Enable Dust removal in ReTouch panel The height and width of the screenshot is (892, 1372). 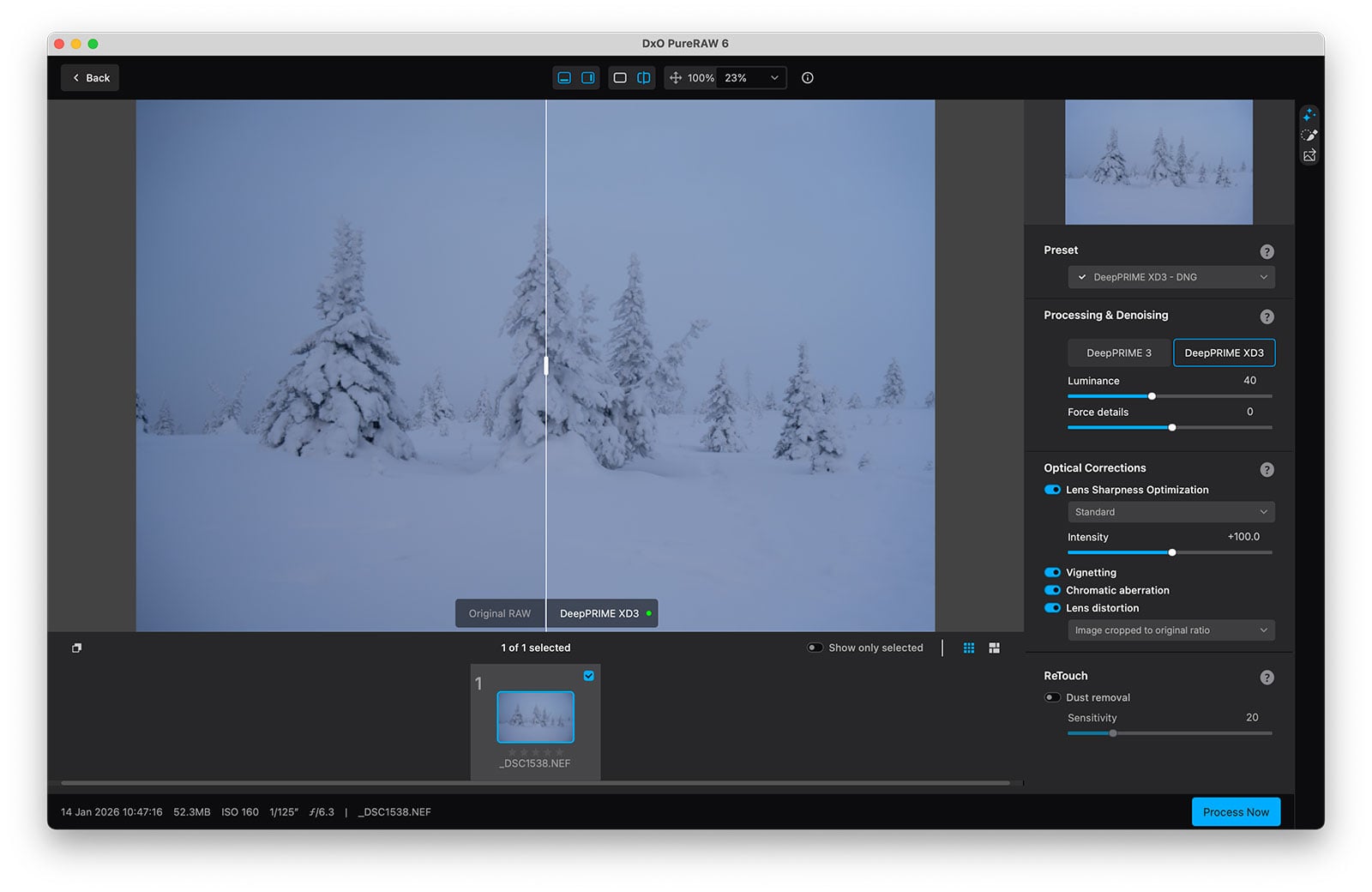pyautogui.click(x=1052, y=697)
